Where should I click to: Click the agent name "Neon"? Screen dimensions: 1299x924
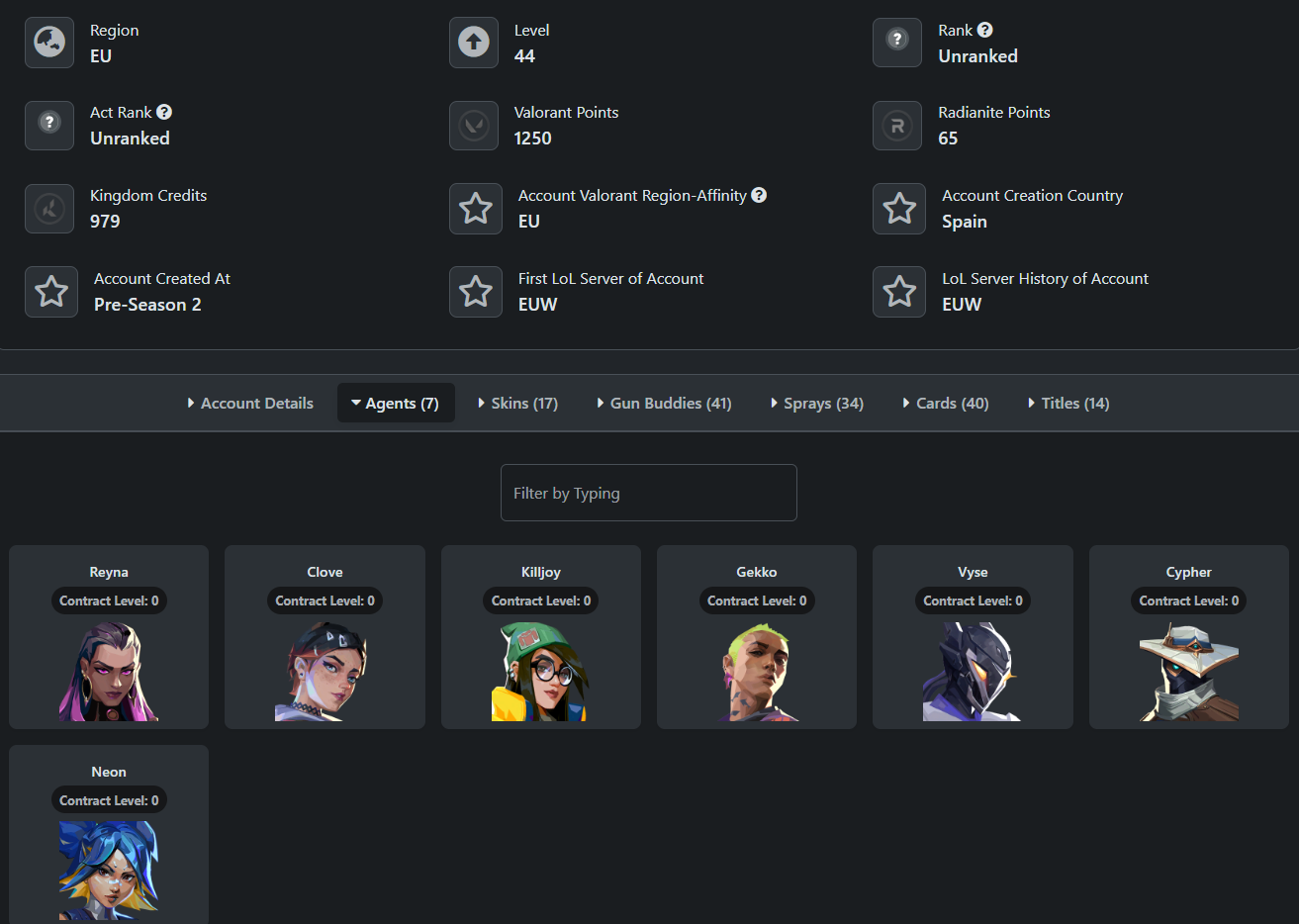[109, 772]
